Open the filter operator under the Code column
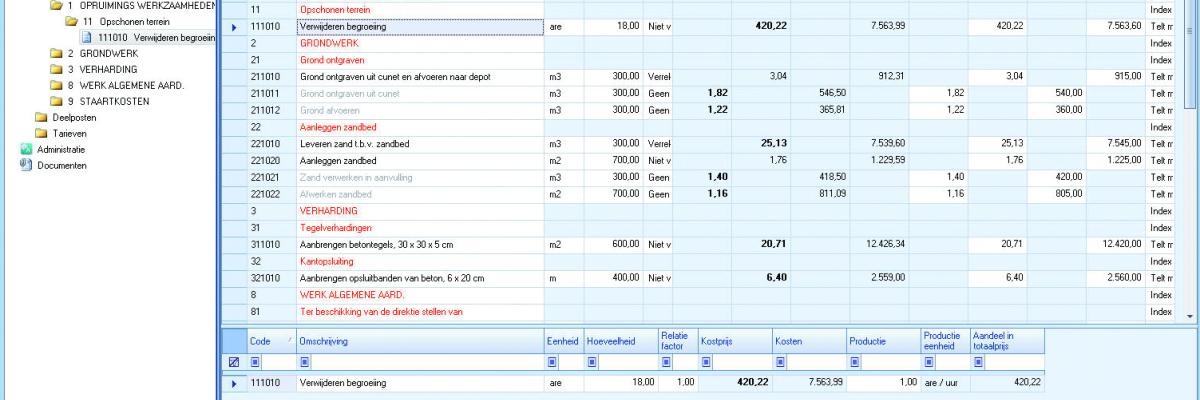Viewport: 1200px width, 400px height. click(x=255, y=362)
